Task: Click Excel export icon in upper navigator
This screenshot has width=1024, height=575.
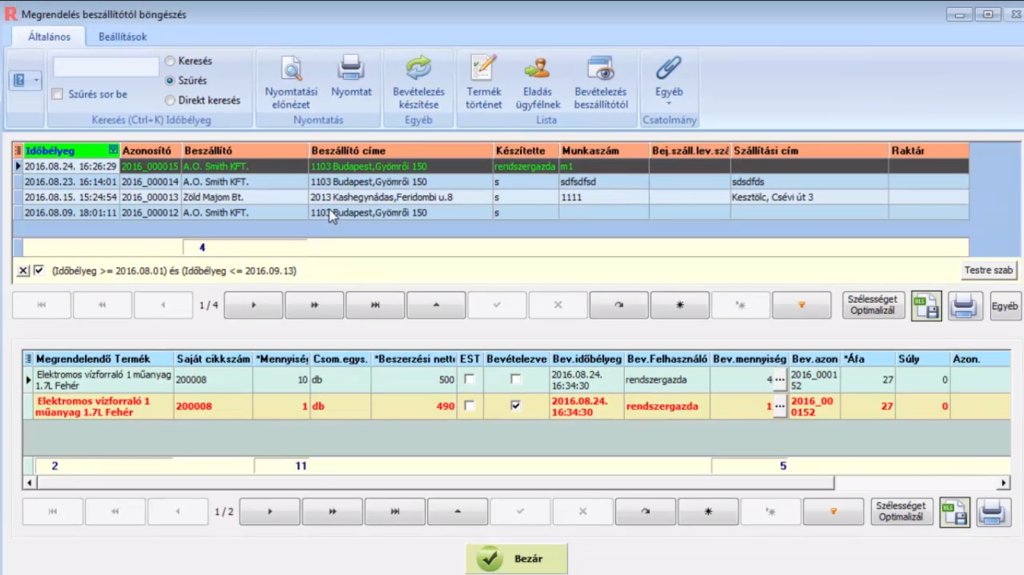Action: [x=926, y=306]
